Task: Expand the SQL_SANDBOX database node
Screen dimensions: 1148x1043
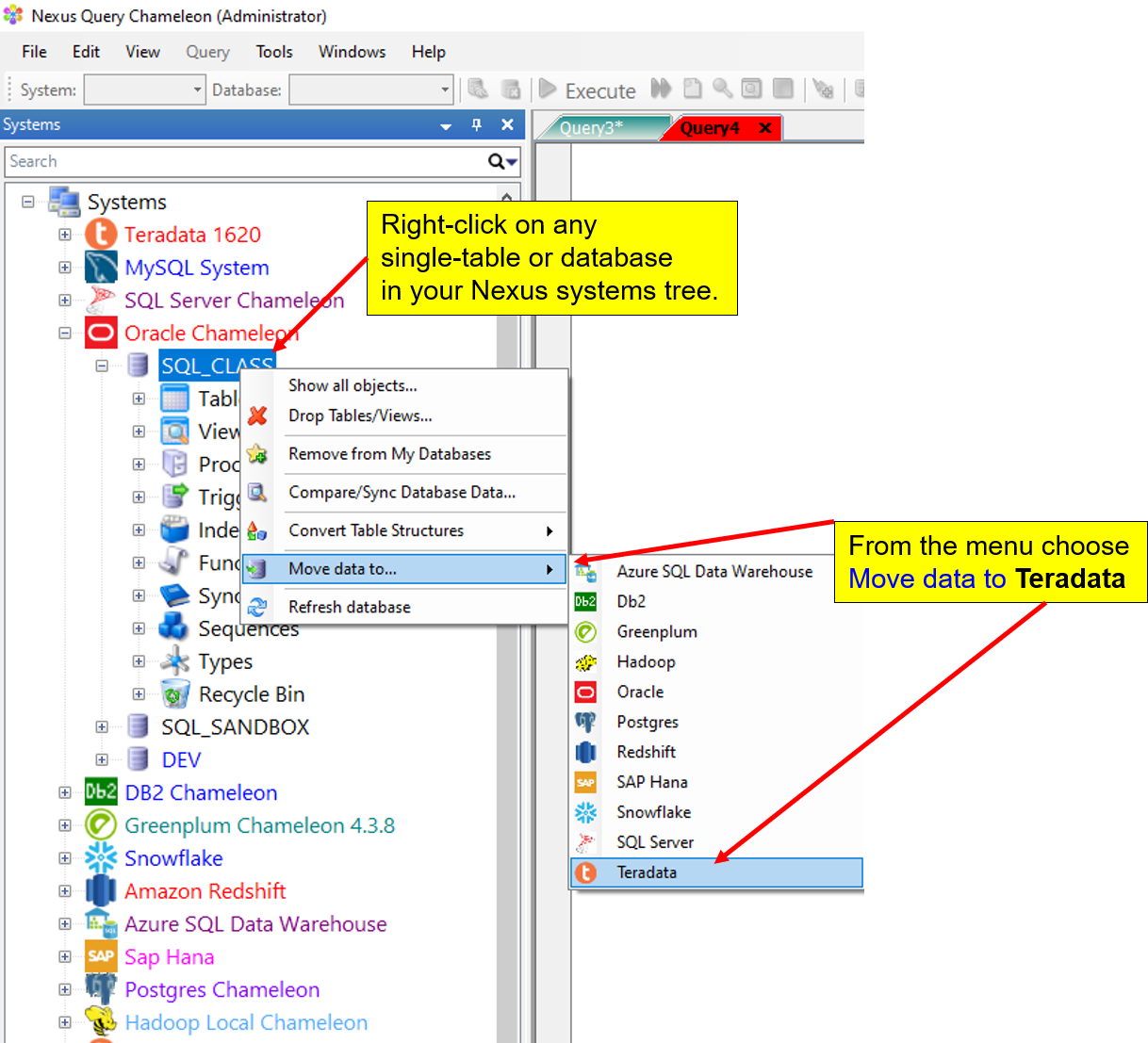Action: click(x=102, y=727)
